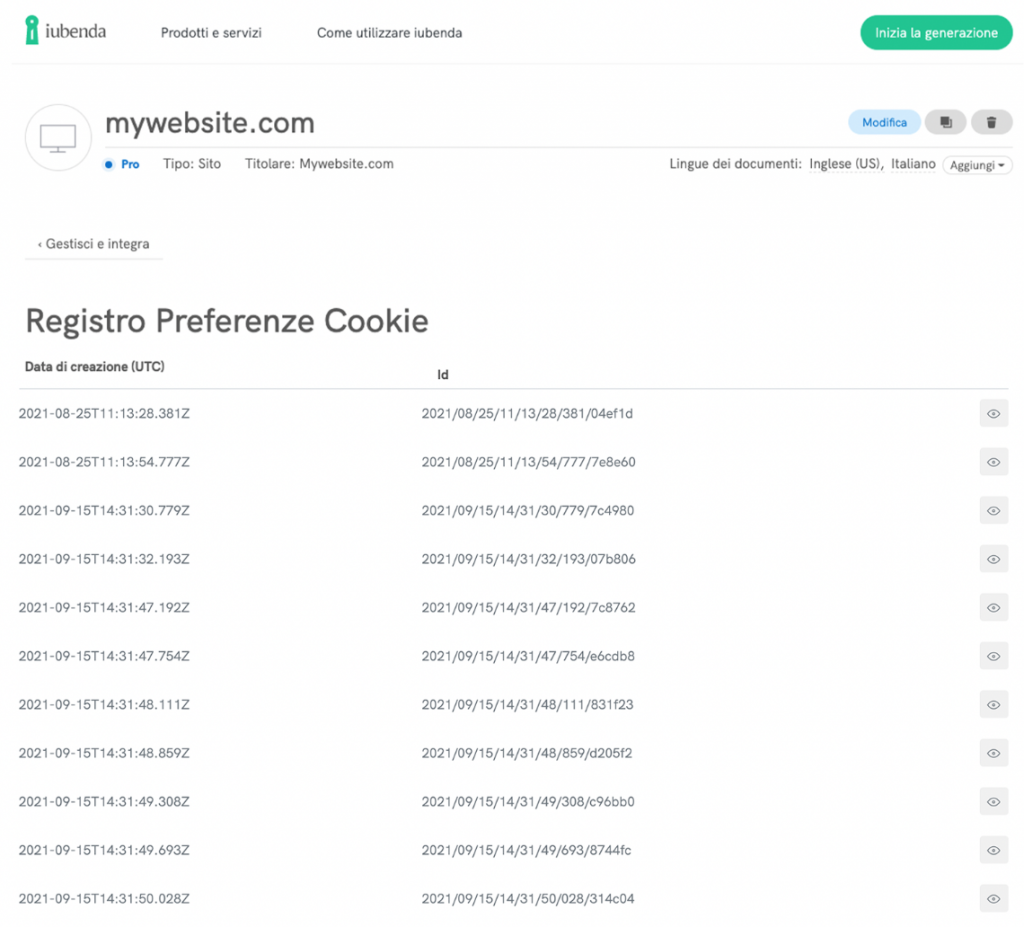Image resolution: width=1024 pixels, height=927 pixels.
Task: Open the eye icon for entry 314c04
Action: click(993, 898)
